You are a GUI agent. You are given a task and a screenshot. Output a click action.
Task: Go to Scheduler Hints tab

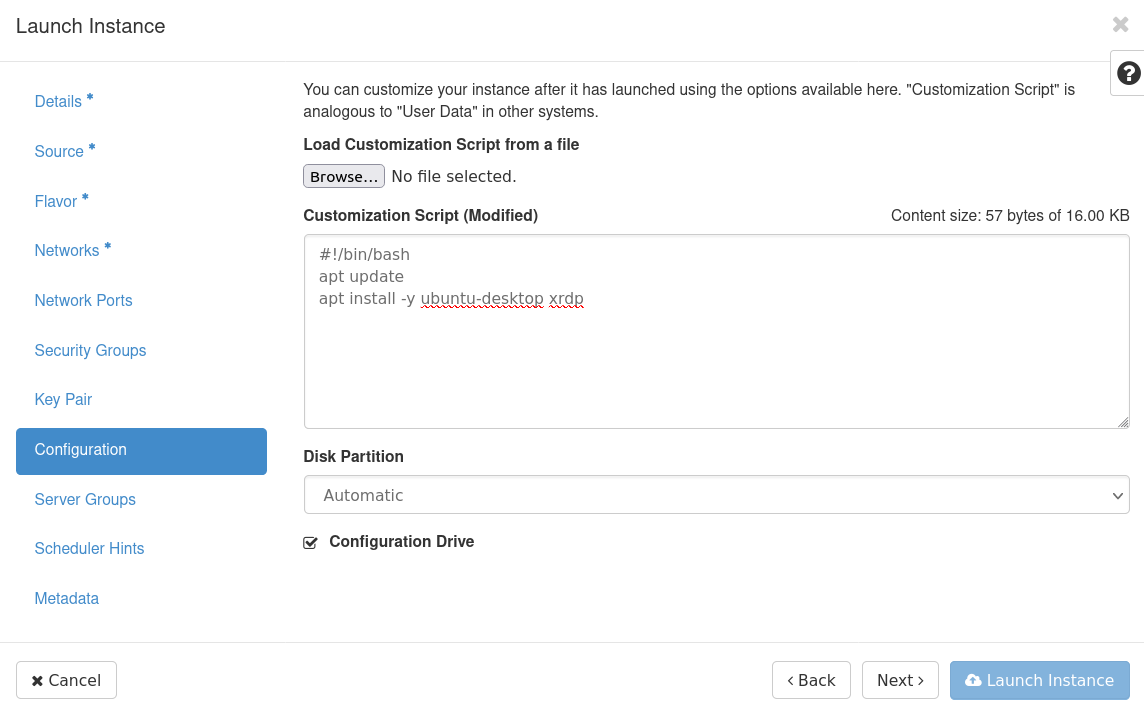tap(89, 549)
